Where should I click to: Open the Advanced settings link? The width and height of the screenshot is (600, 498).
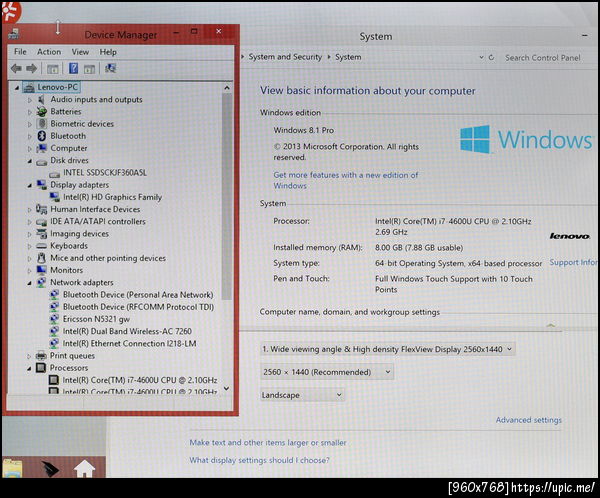[x=528, y=420]
